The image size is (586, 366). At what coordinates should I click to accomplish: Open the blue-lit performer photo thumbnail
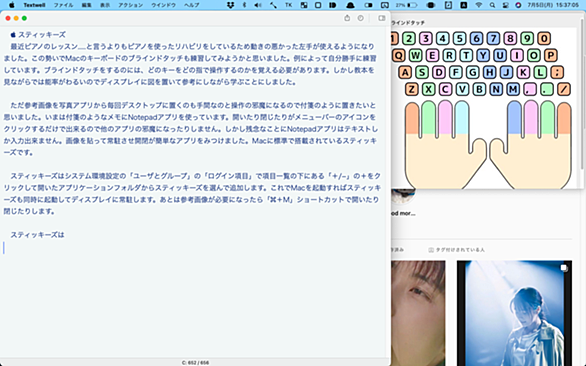(514, 313)
